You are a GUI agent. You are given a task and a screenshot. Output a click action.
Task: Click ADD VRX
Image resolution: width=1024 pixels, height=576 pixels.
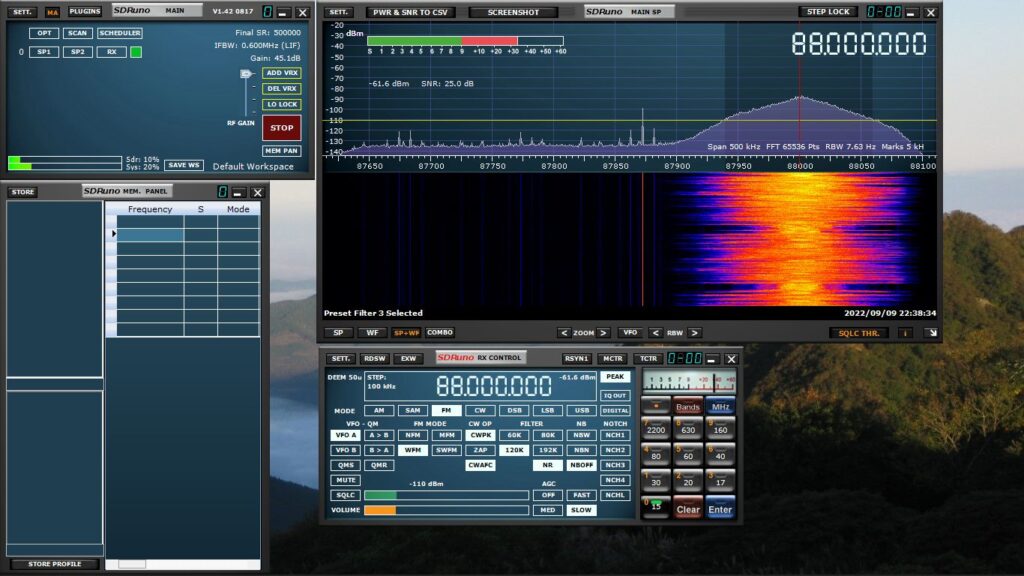click(x=282, y=73)
